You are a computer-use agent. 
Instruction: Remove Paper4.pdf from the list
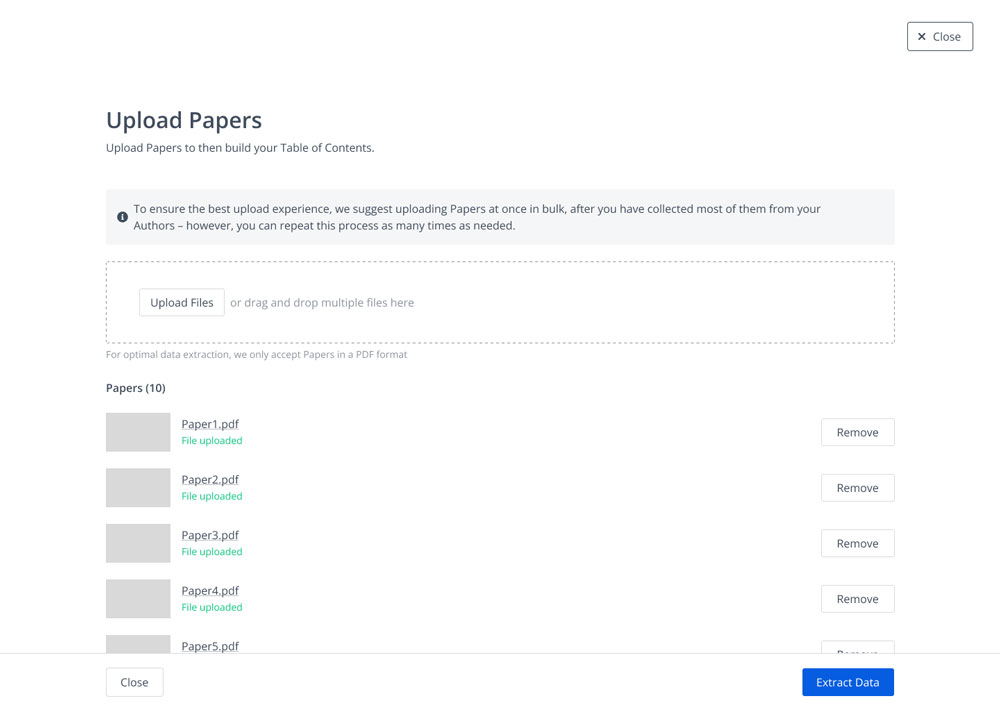(857, 599)
